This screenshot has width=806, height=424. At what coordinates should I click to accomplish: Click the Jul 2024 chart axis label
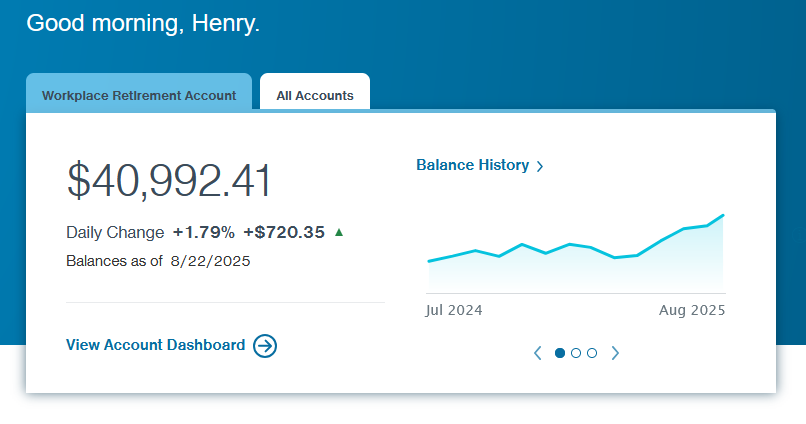click(454, 310)
